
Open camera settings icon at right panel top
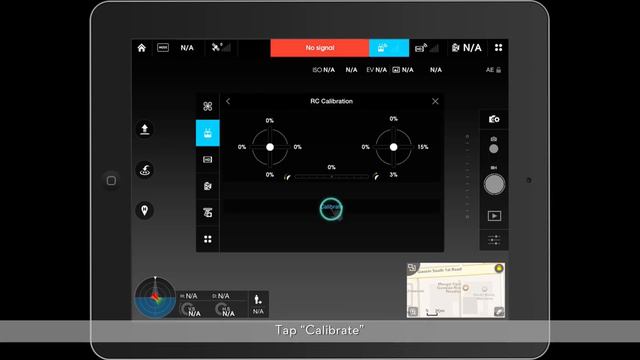click(494, 119)
